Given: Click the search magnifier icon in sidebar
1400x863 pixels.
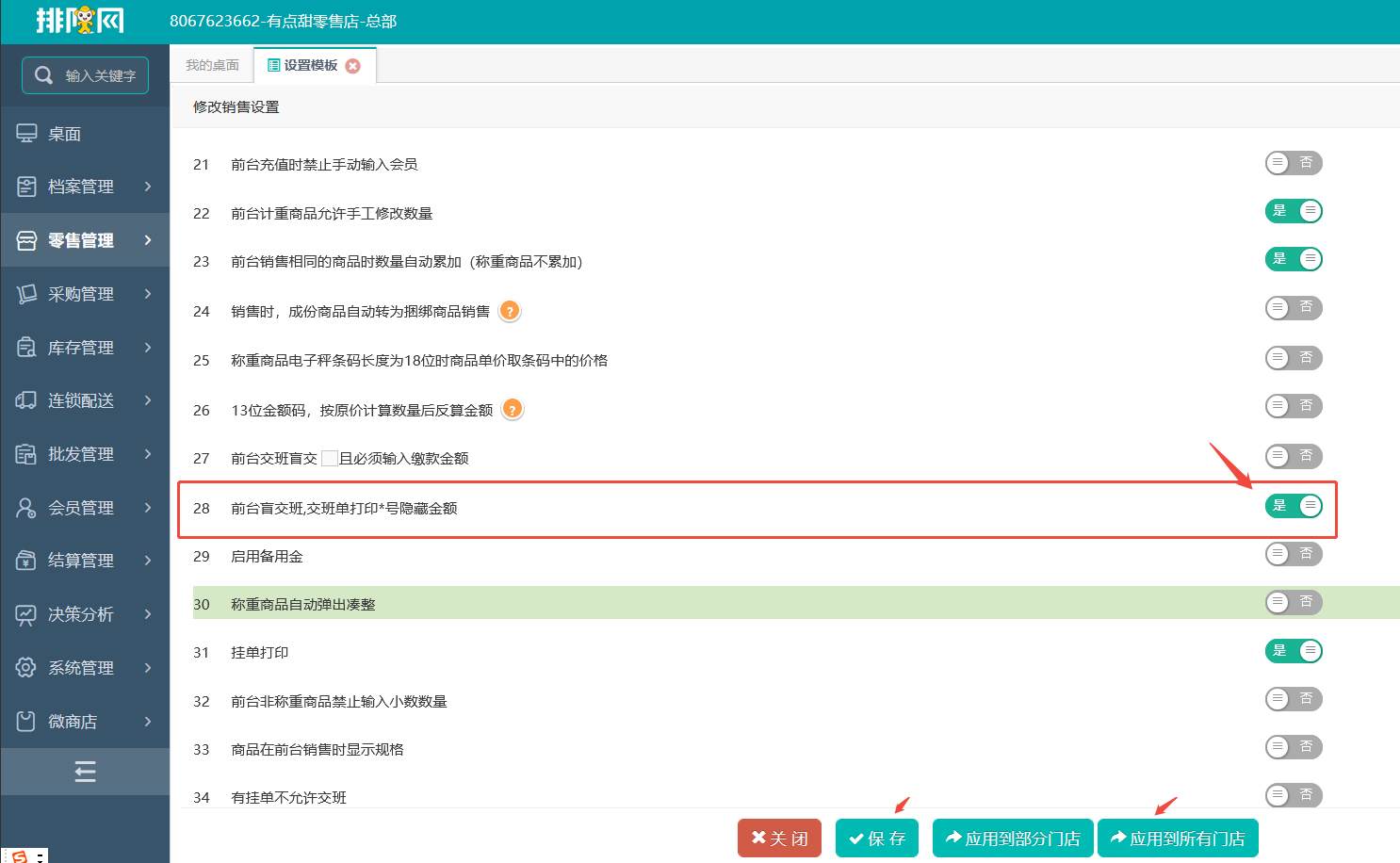Looking at the screenshot, I should coord(43,75).
